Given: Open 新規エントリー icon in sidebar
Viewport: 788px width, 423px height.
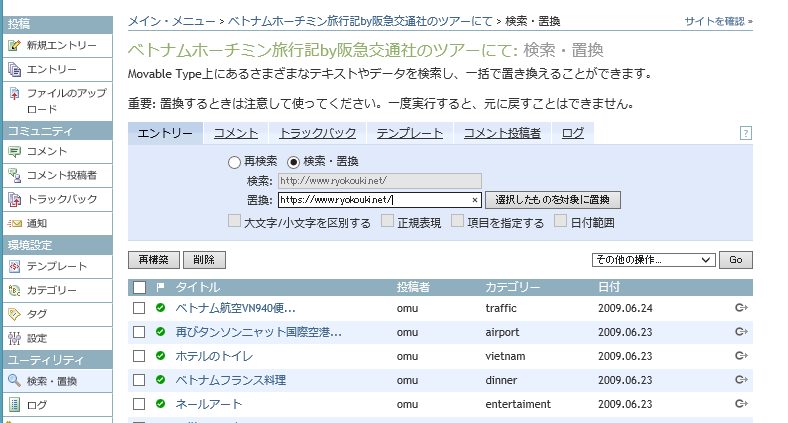Looking at the screenshot, I should coord(14,46).
